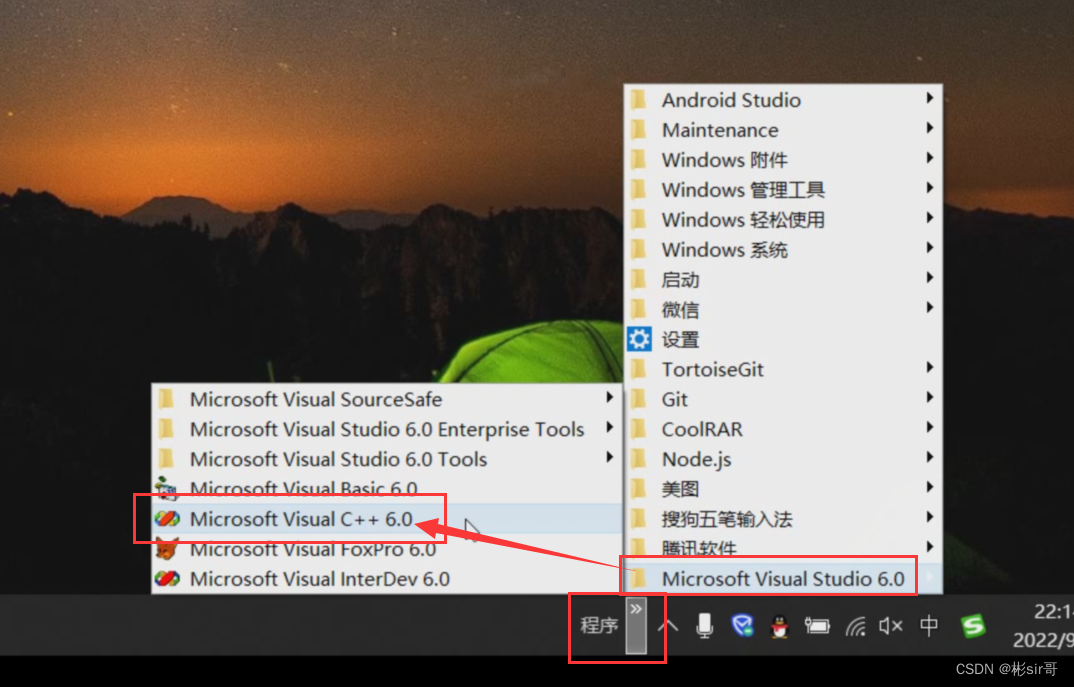This screenshot has width=1074, height=687.
Task: Expand the TortoiseGit submenu arrow
Action: (x=929, y=368)
